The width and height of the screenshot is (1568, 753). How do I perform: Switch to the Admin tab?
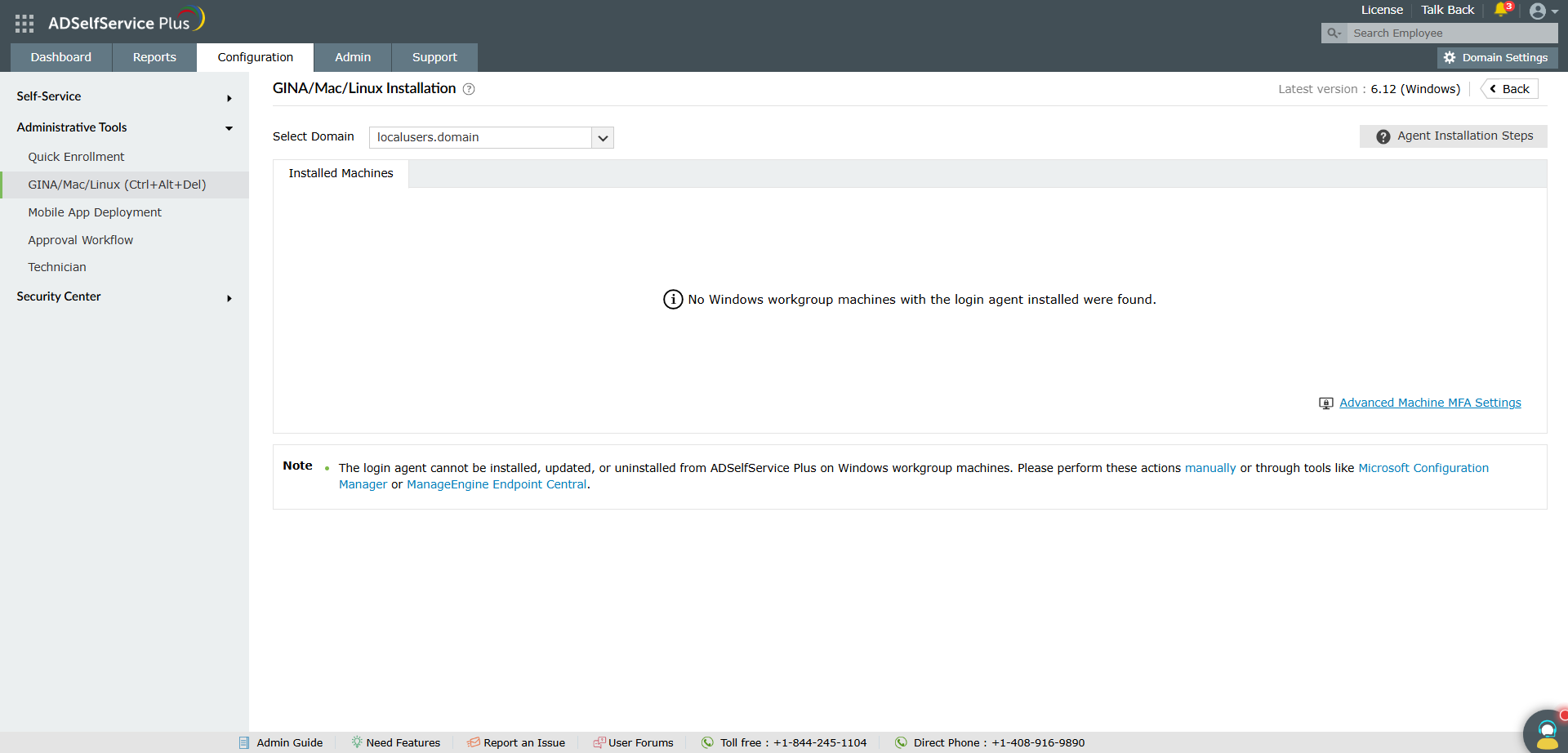(352, 57)
